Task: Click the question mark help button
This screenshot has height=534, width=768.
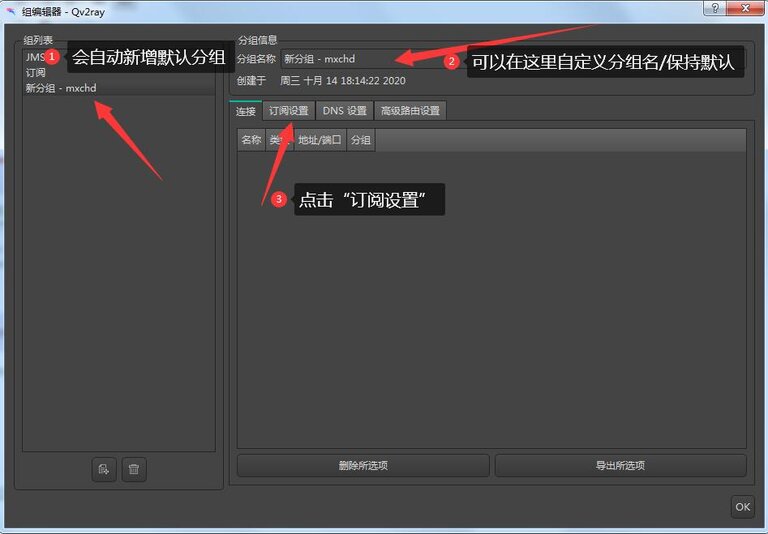Action: pyautogui.click(x=714, y=8)
